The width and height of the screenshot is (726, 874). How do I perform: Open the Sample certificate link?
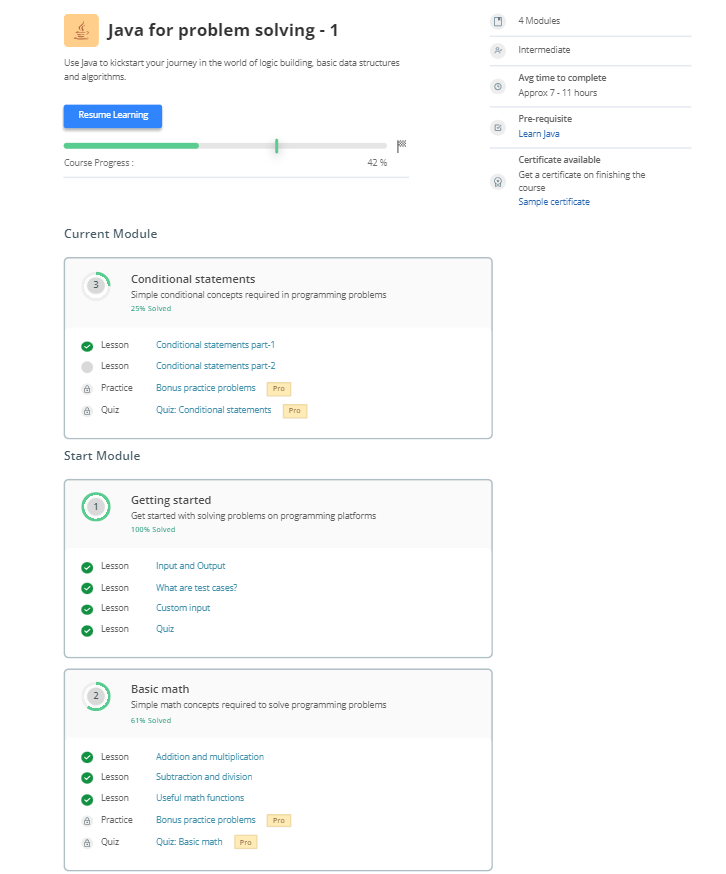pos(554,202)
